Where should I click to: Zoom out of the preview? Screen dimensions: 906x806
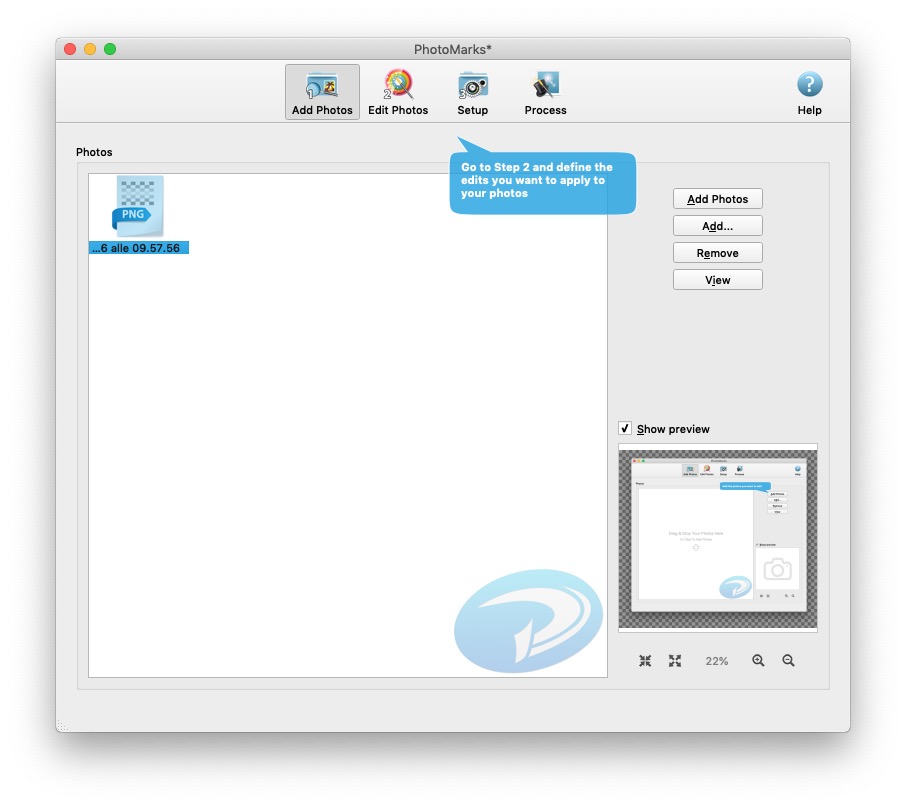point(789,660)
